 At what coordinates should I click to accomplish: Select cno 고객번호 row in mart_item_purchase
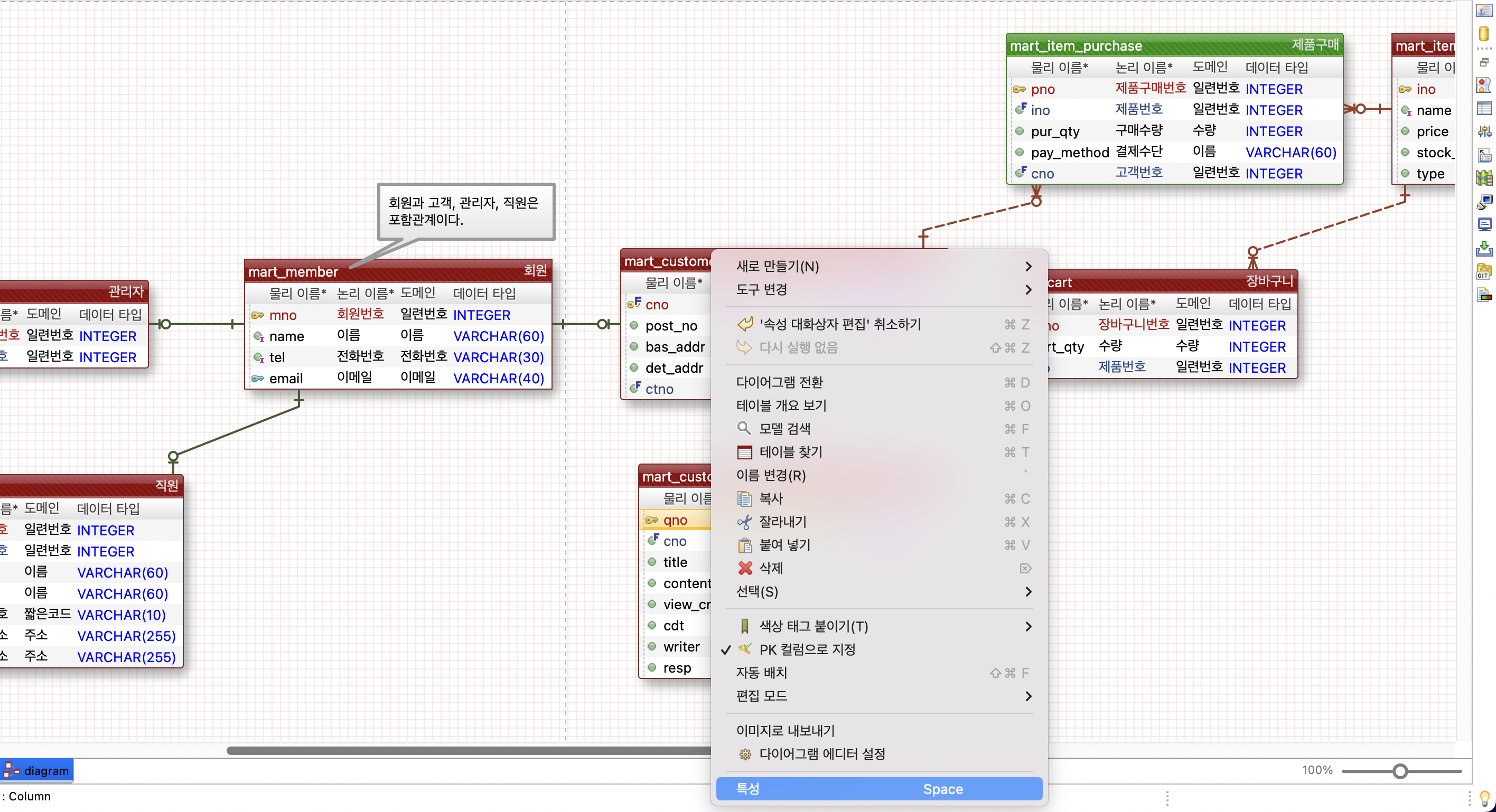tap(1174, 174)
